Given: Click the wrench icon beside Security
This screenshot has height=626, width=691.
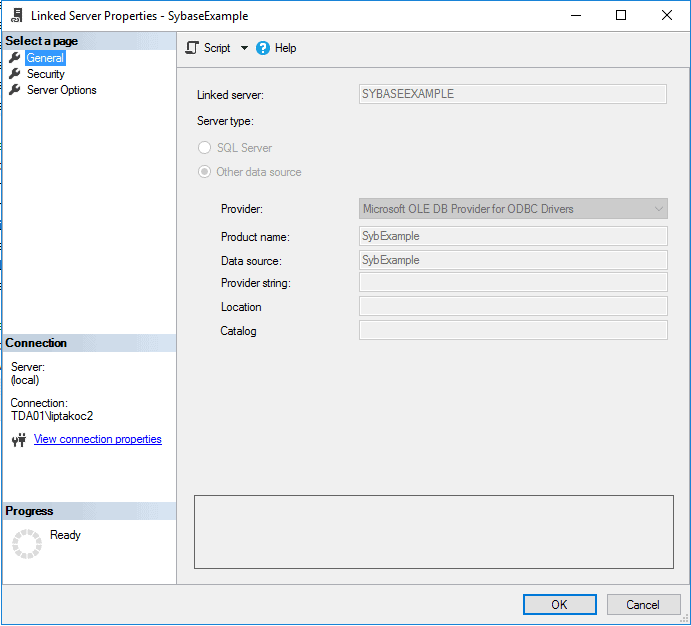Looking at the screenshot, I should 15,74.
